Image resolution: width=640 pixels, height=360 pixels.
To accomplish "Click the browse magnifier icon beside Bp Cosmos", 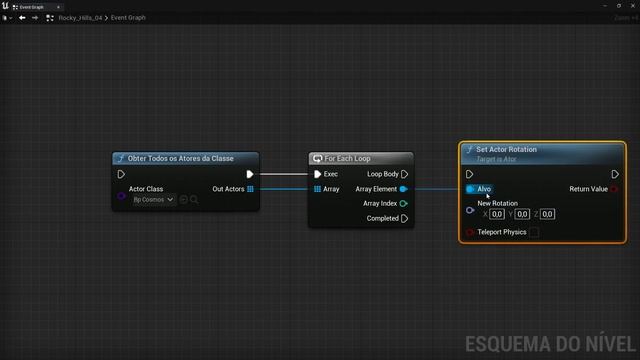I will pyautogui.click(x=194, y=200).
